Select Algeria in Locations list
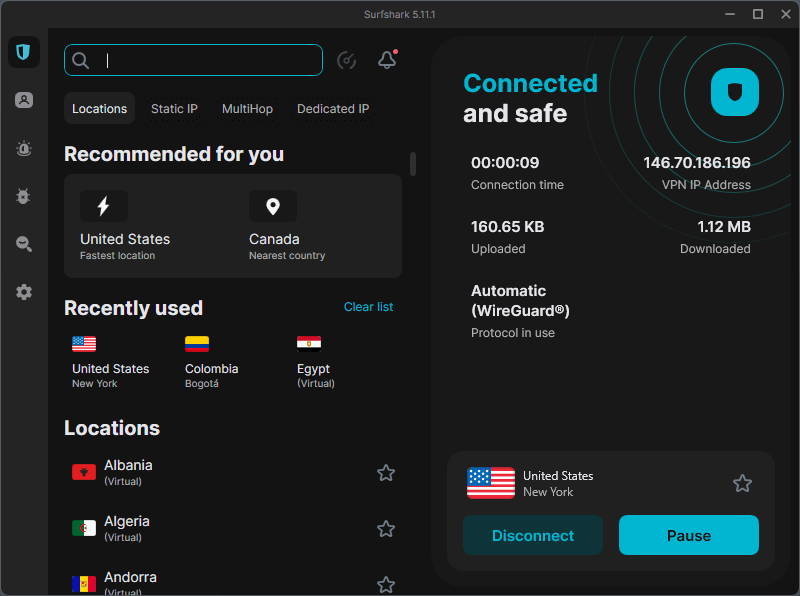Screen dimensions: 800x596 pyautogui.click(x=233, y=529)
